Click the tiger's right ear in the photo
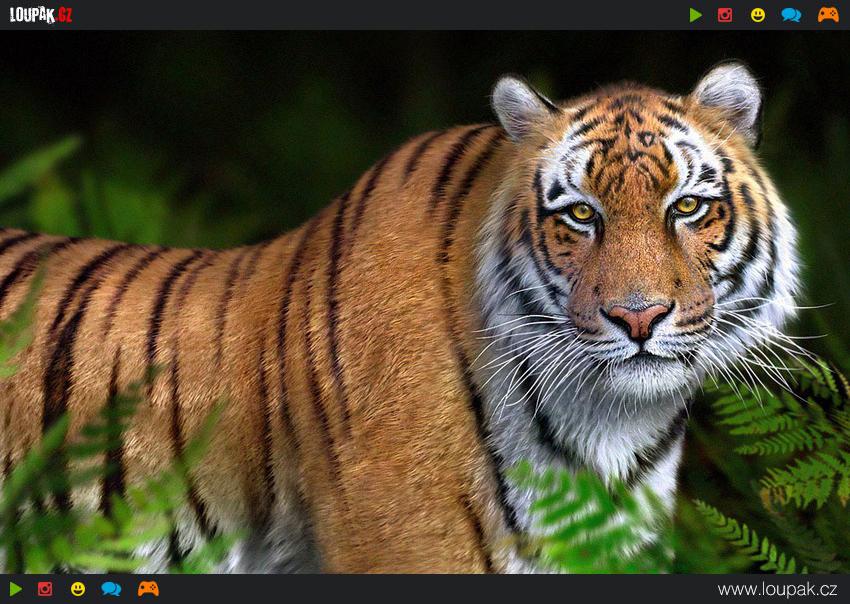The height and width of the screenshot is (604, 850). pyautogui.click(x=728, y=94)
